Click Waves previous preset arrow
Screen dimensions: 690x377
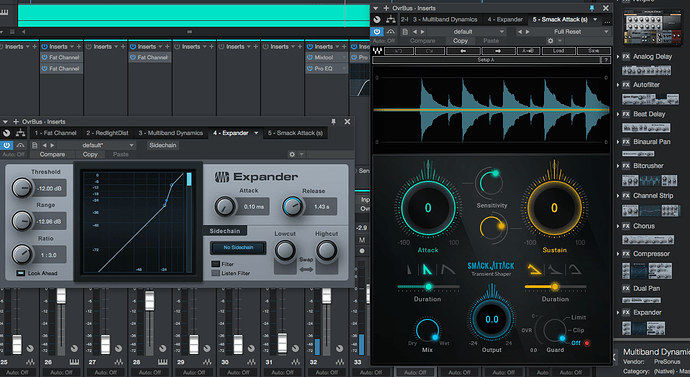(x=462, y=51)
